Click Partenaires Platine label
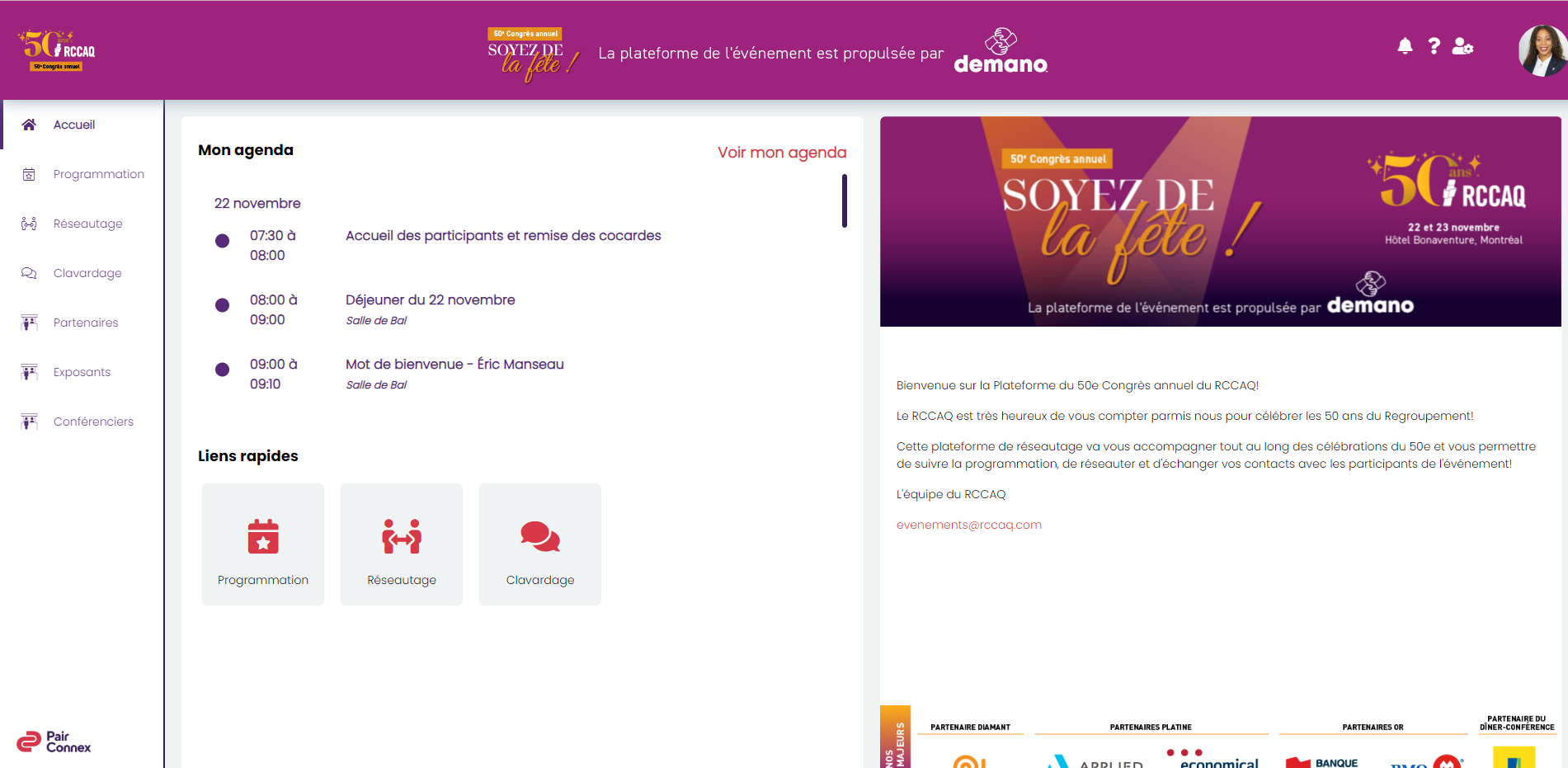This screenshot has width=1568, height=768. [x=1151, y=728]
